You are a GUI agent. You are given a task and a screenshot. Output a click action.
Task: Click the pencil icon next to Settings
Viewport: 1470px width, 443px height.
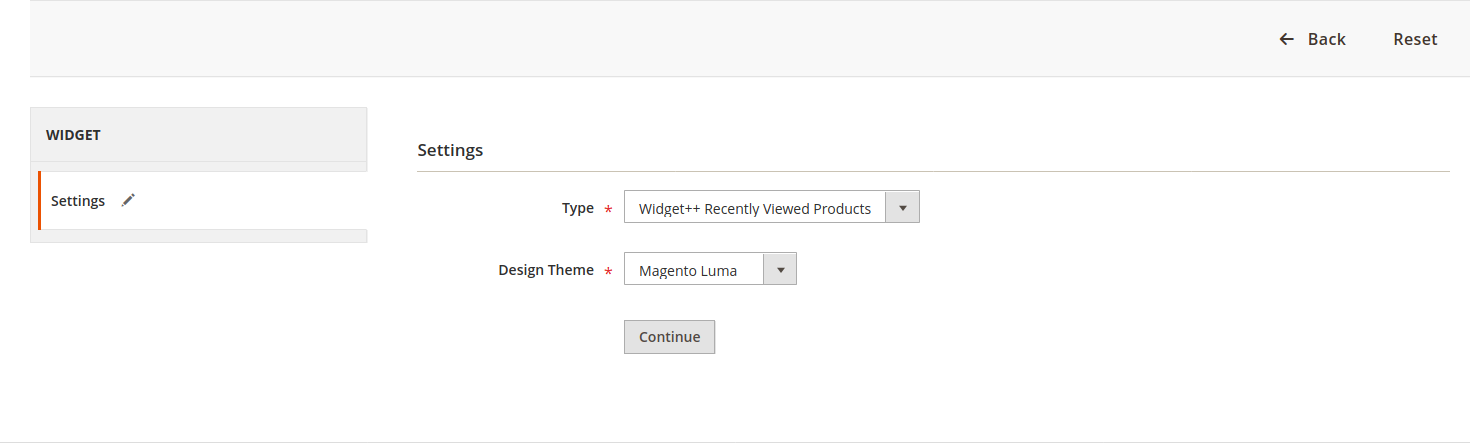[128, 200]
